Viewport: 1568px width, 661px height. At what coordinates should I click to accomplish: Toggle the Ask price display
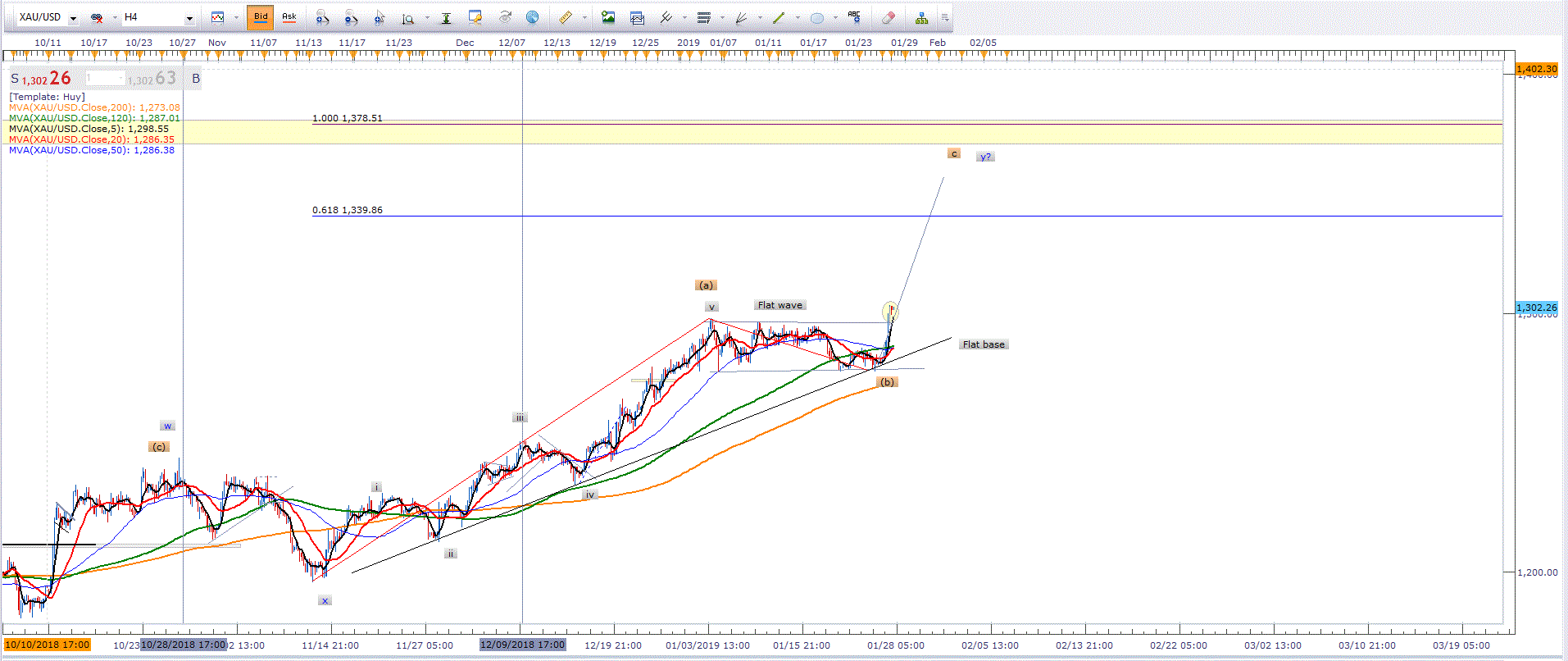click(x=289, y=17)
